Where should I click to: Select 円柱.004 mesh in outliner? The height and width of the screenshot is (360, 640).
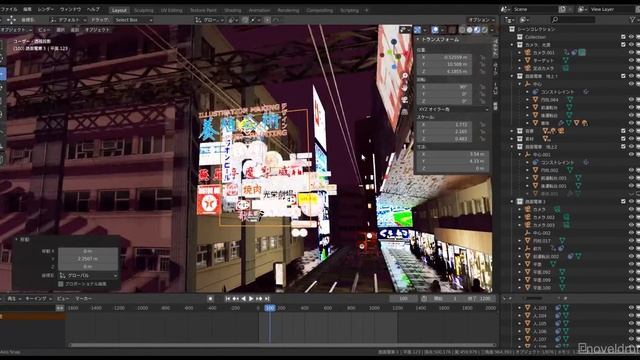[549, 100]
